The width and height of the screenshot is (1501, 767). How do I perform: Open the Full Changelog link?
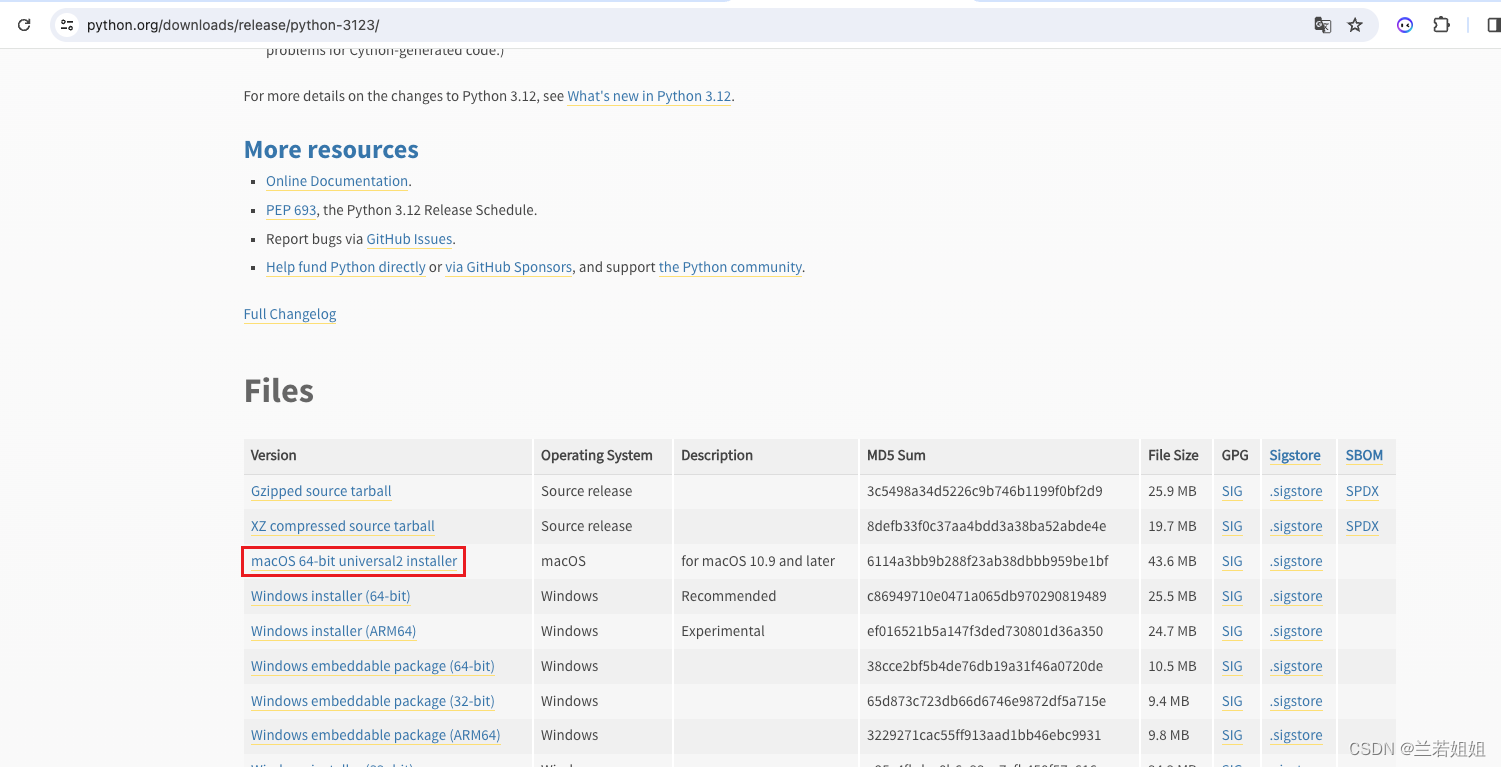(x=290, y=314)
